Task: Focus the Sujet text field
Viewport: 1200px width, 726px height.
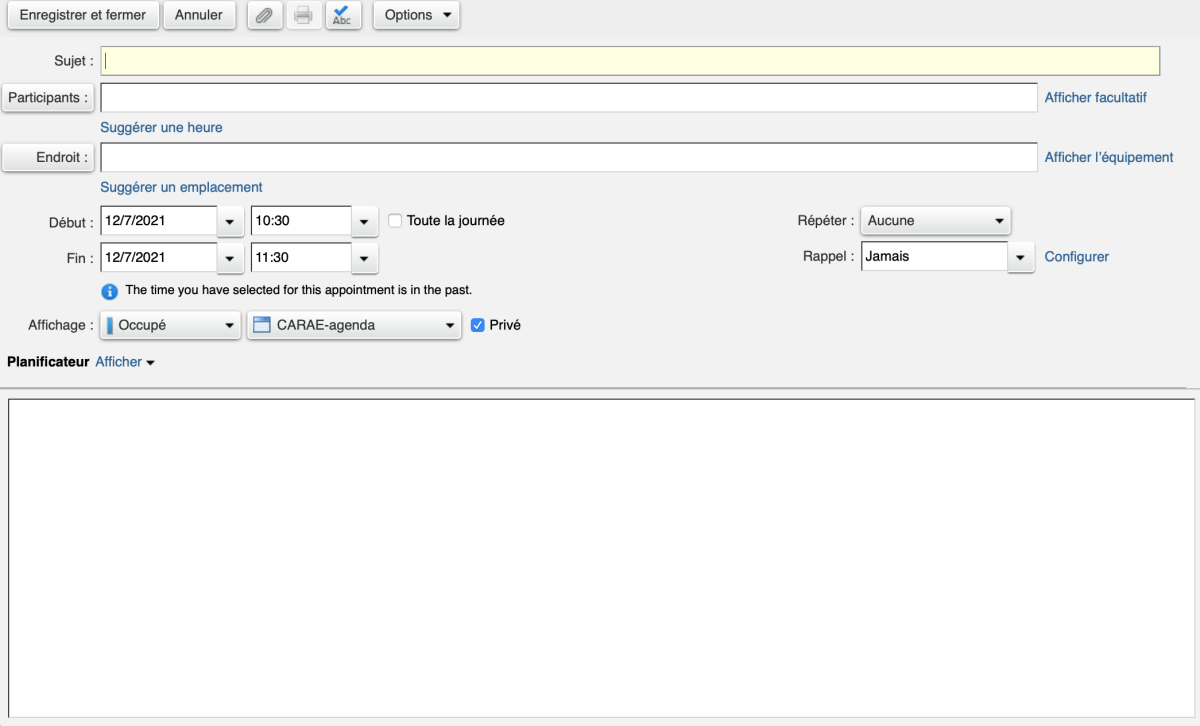Action: click(630, 61)
